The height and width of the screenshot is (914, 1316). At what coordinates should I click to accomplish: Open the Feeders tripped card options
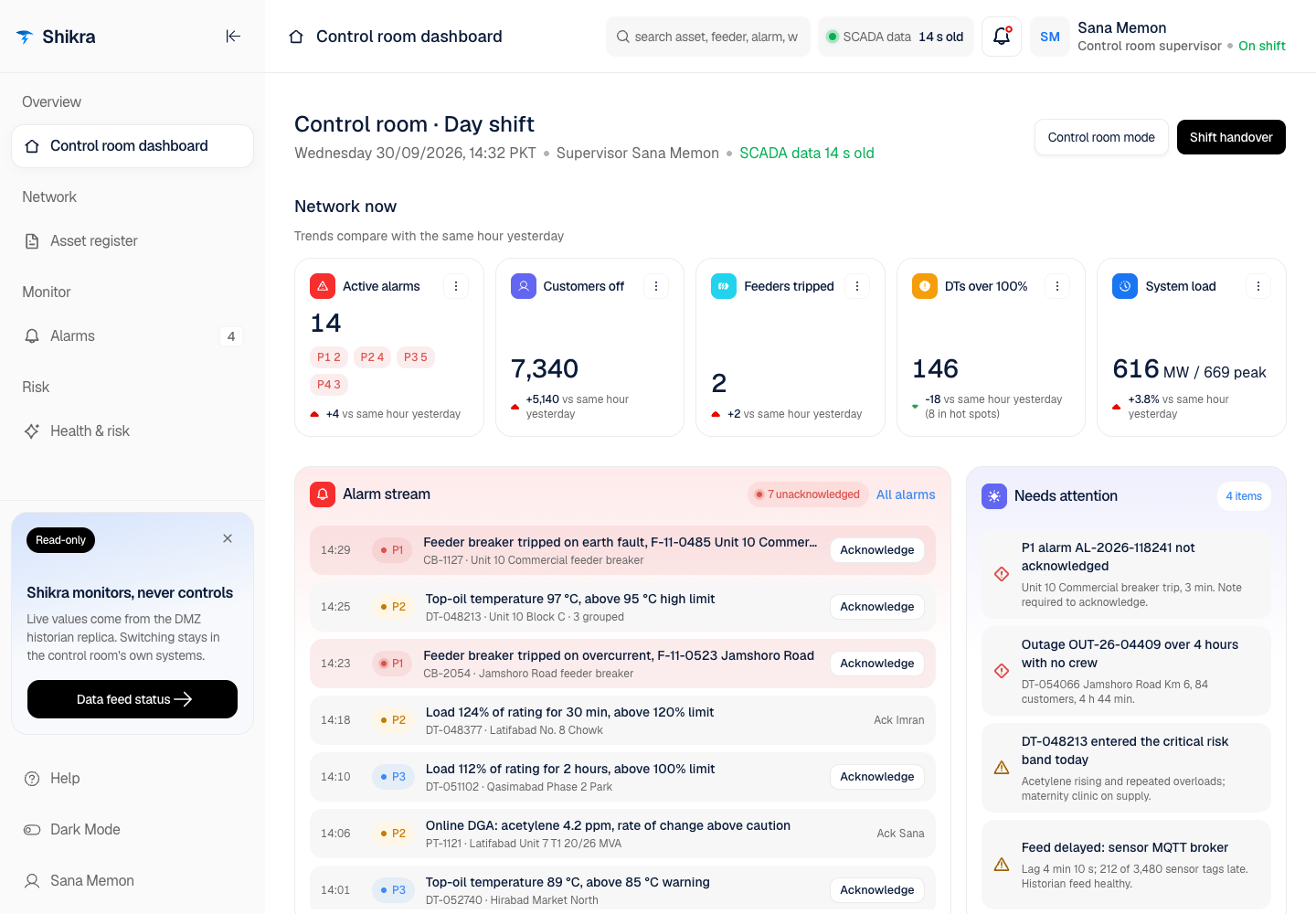pyautogui.click(x=857, y=286)
